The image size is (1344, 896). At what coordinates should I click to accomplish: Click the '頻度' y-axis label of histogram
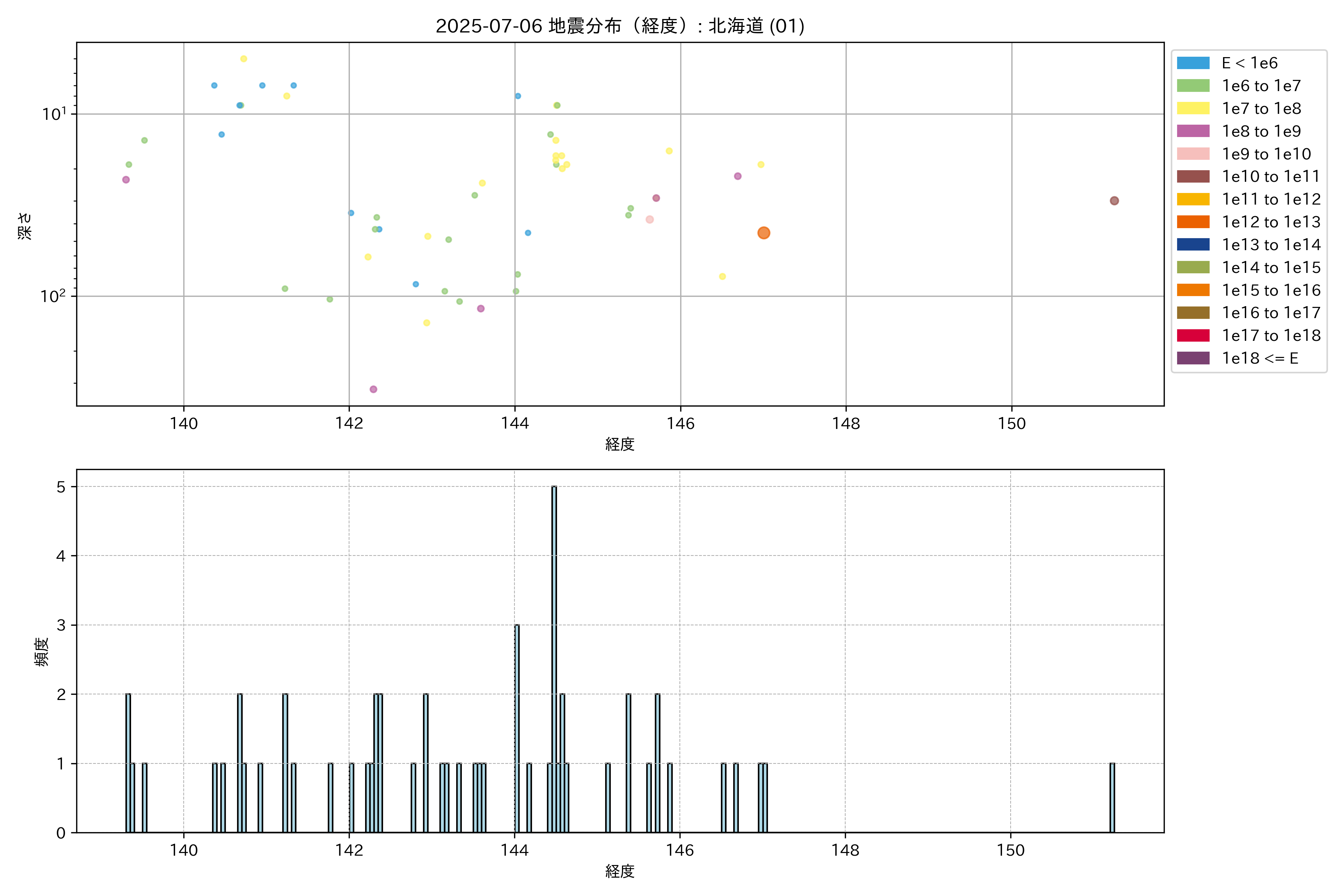tap(42, 652)
